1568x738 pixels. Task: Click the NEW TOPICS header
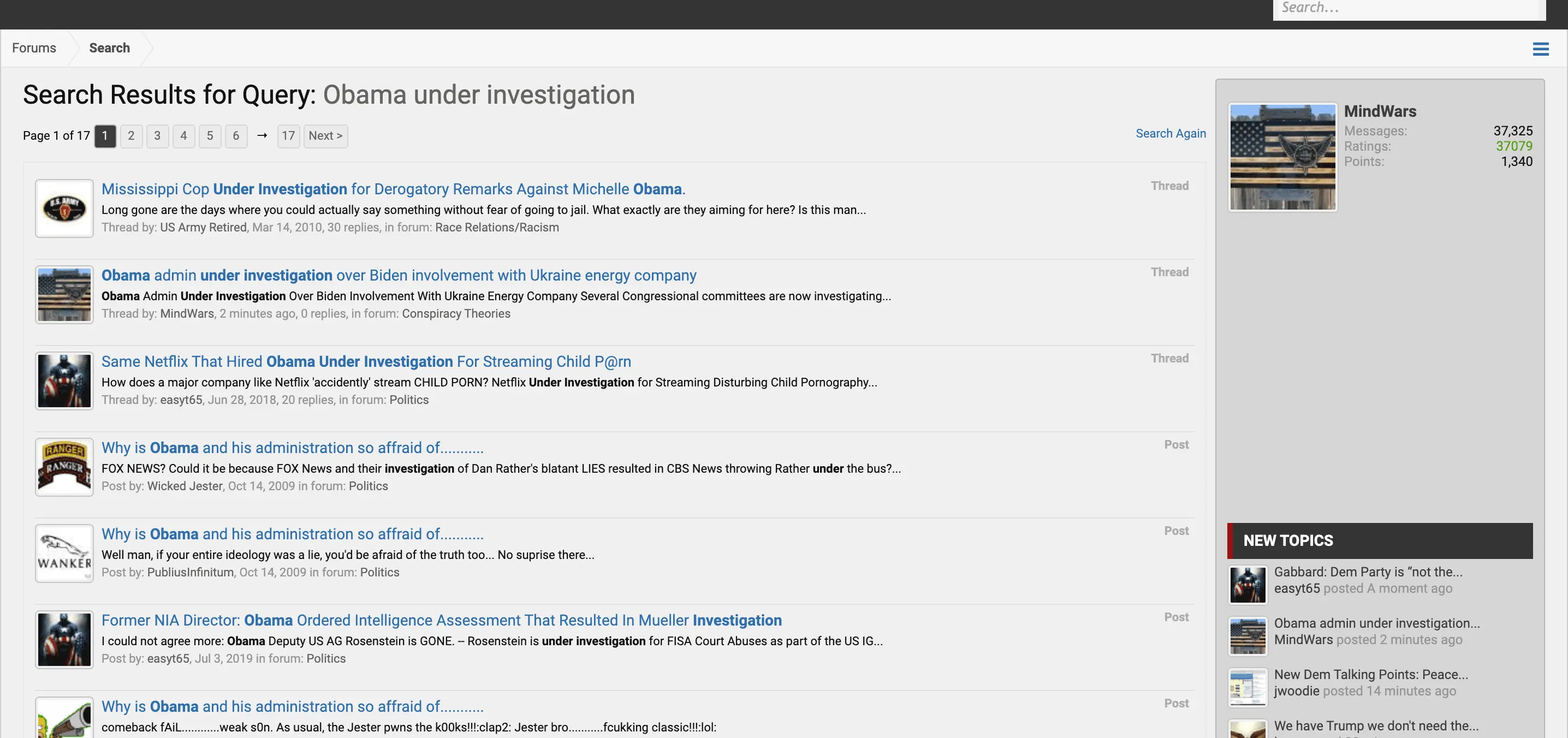coord(1380,541)
